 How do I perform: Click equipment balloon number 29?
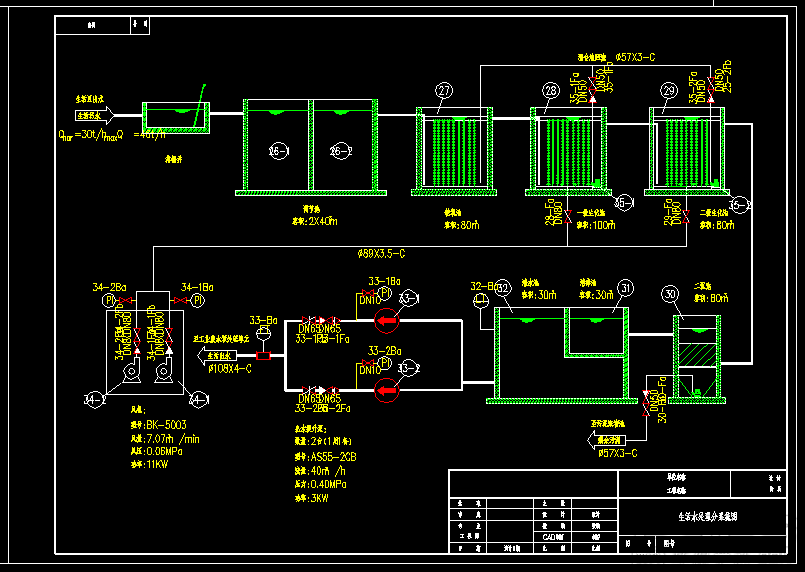pos(669,91)
